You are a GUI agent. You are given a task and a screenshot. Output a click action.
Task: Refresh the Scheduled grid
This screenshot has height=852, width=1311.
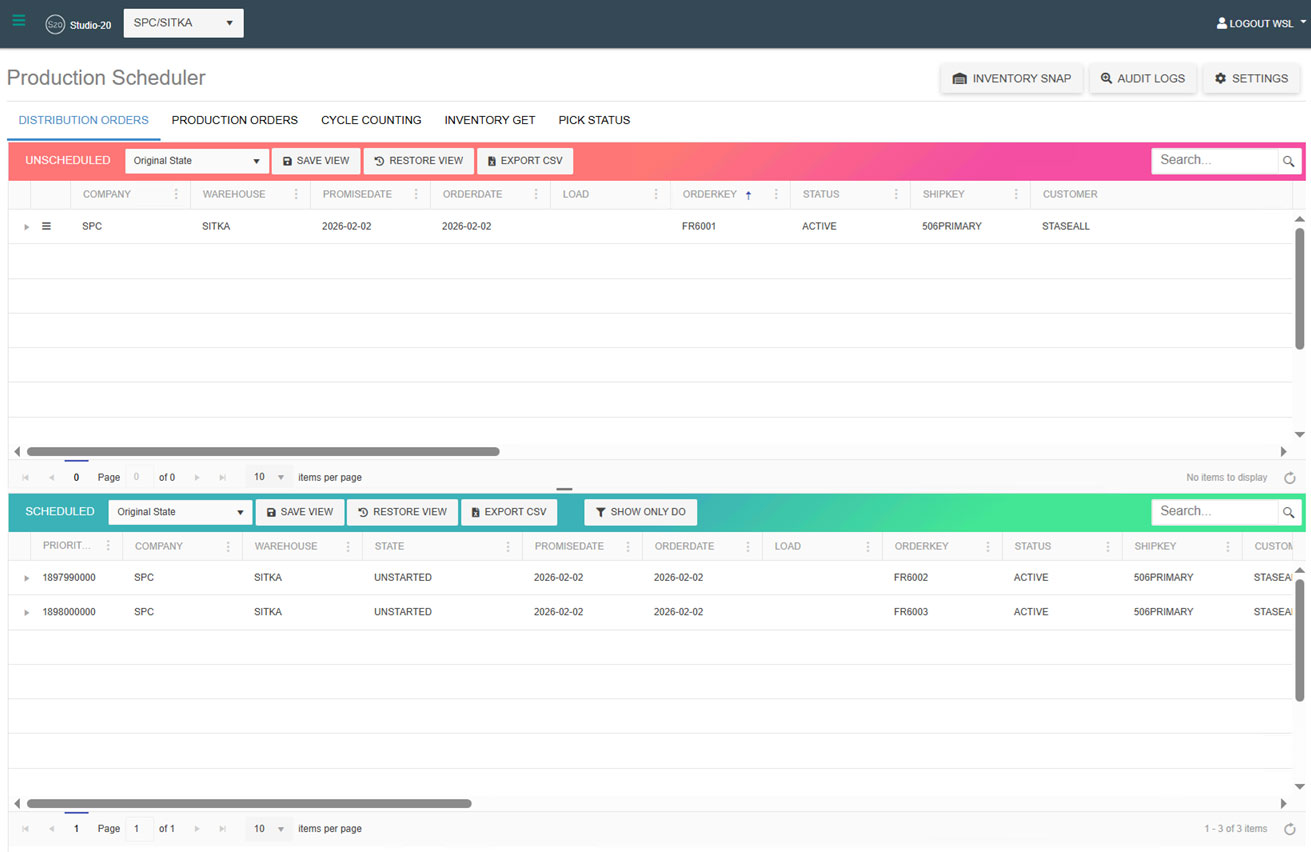[x=1289, y=829]
